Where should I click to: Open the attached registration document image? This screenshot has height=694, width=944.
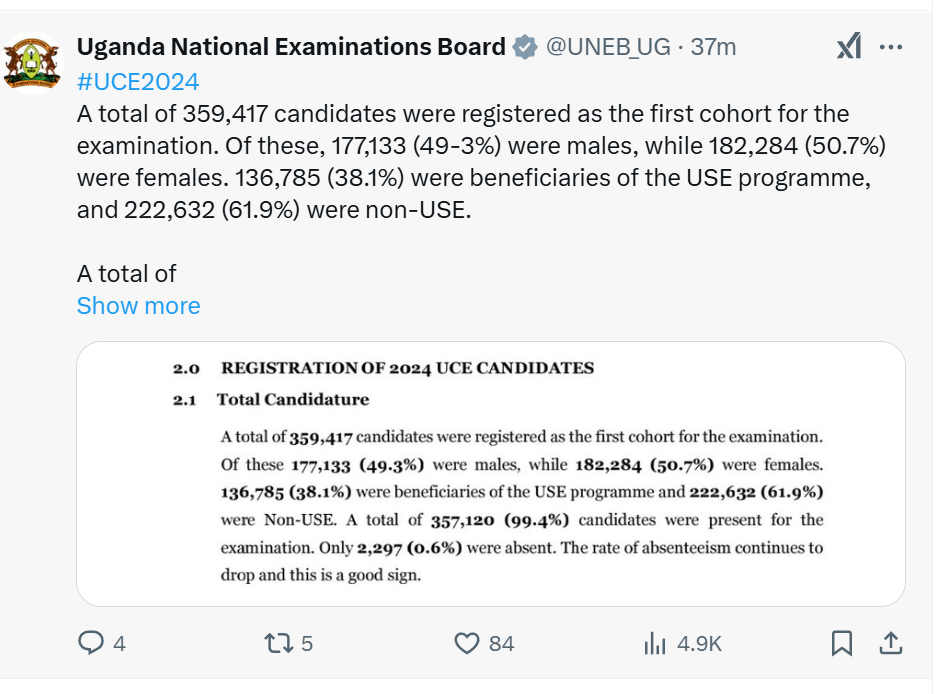tap(491, 474)
